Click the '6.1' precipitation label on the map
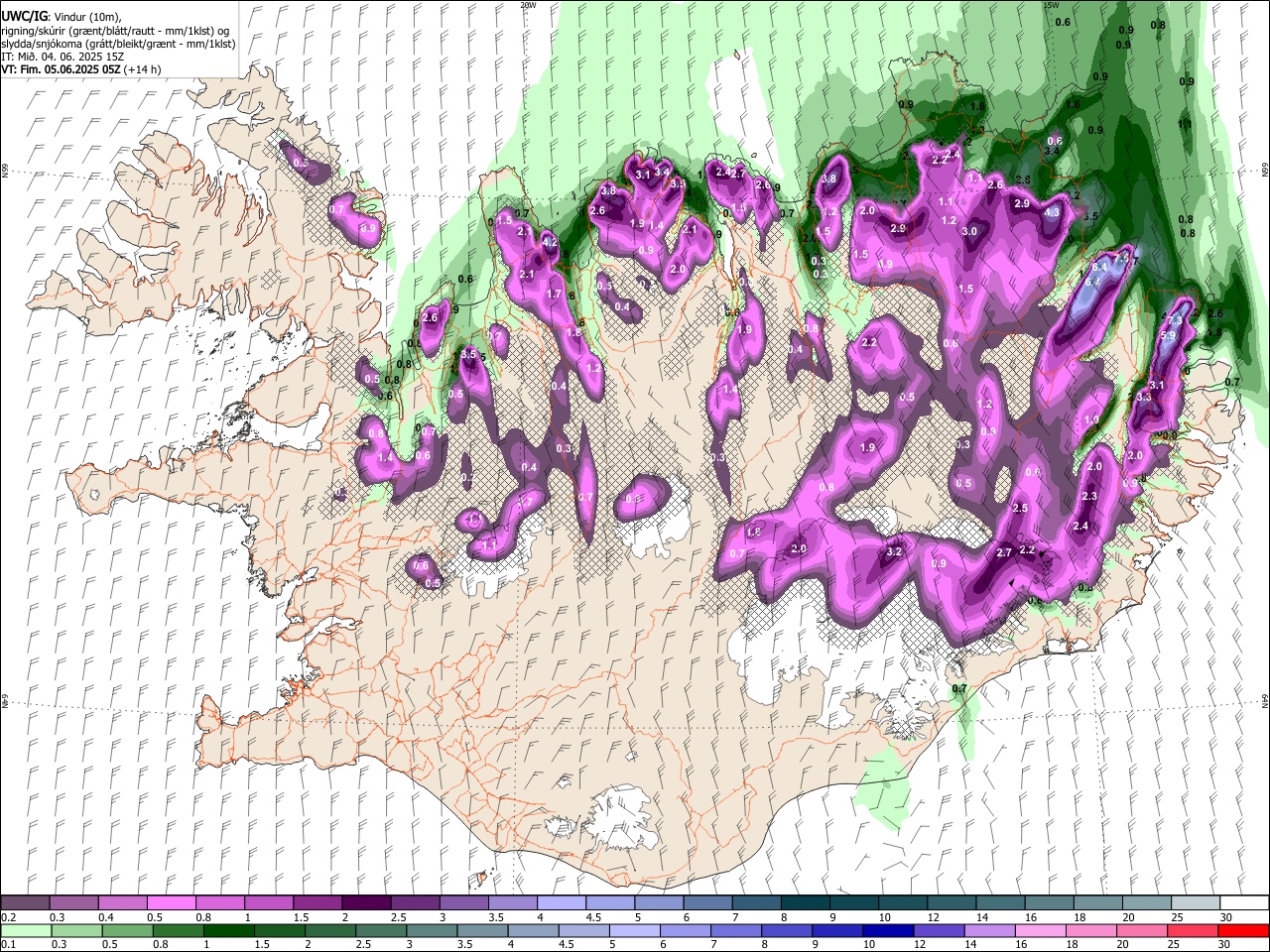The height and width of the screenshot is (952, 1270). (x=1091, y=282)
